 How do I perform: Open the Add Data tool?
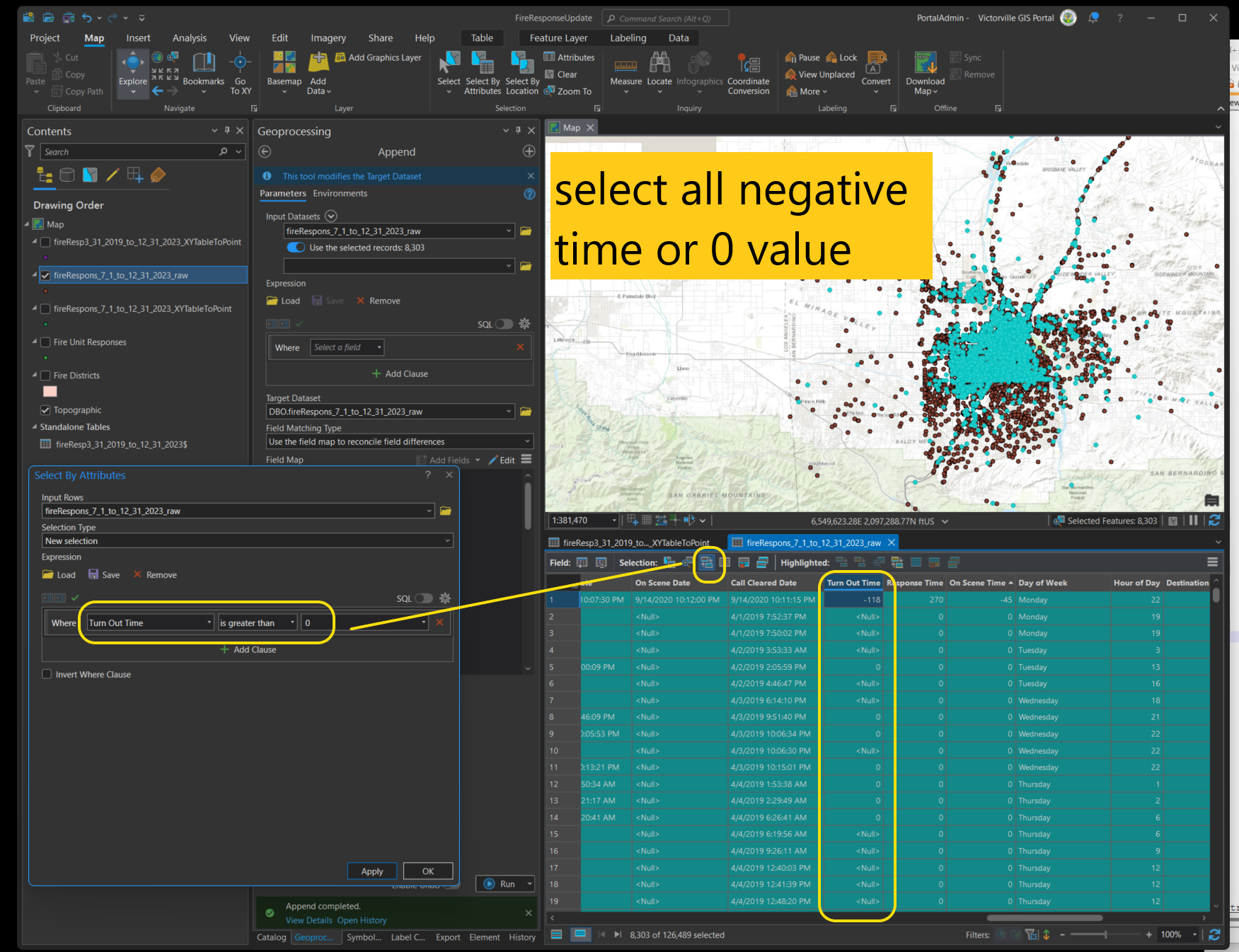coord(319,73)
